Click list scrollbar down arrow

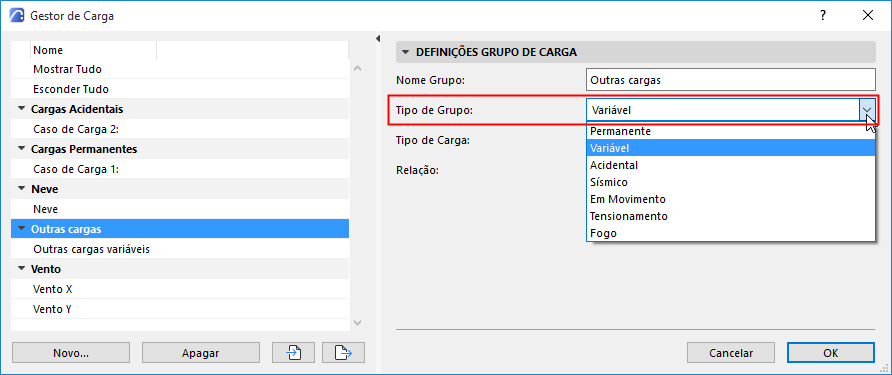(357, 323)
